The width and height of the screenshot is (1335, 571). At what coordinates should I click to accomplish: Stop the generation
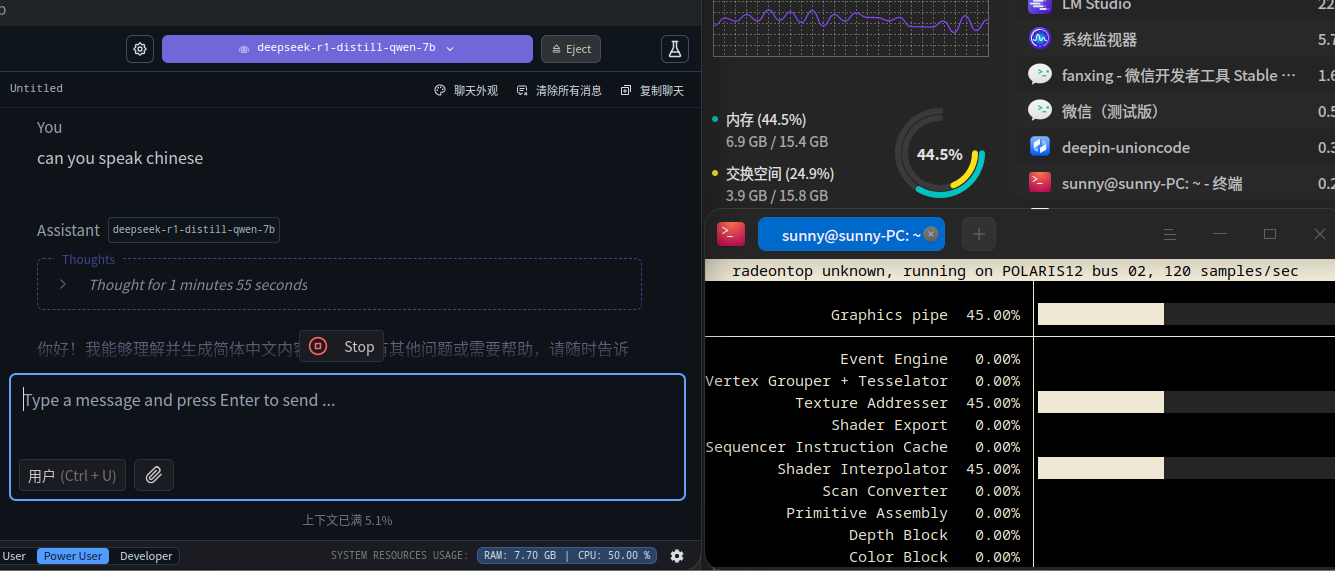click(x=341, y=346)
